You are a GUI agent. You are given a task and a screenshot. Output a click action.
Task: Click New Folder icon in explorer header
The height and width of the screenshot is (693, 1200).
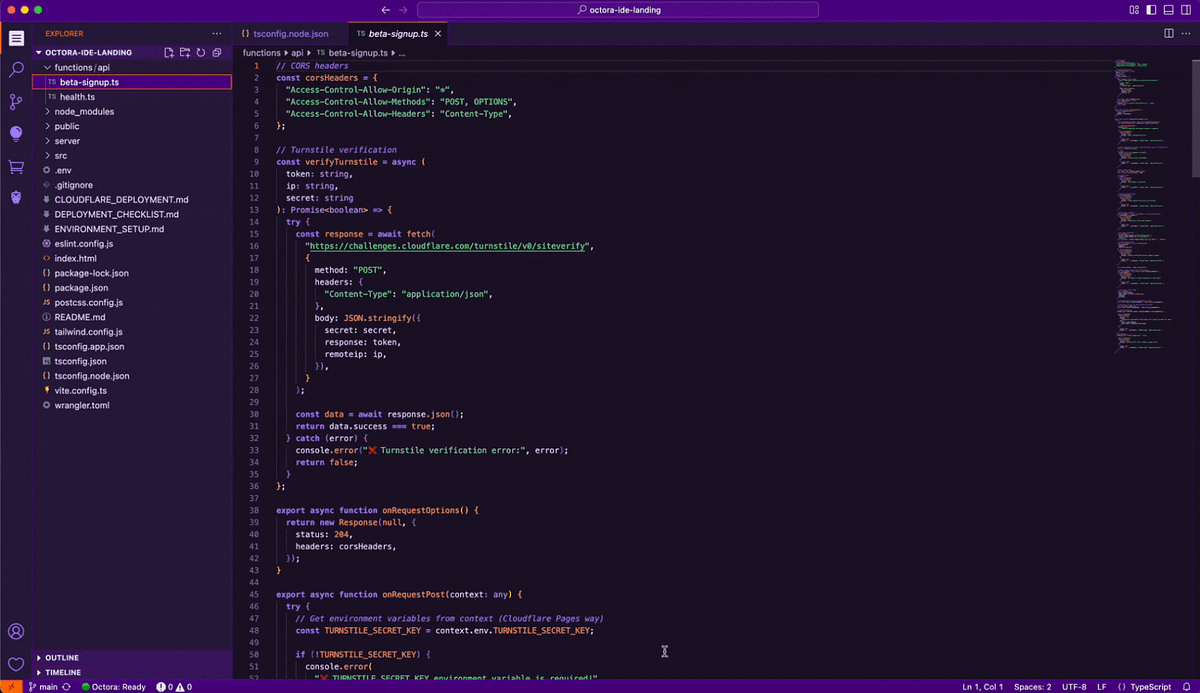pos(185,52)
